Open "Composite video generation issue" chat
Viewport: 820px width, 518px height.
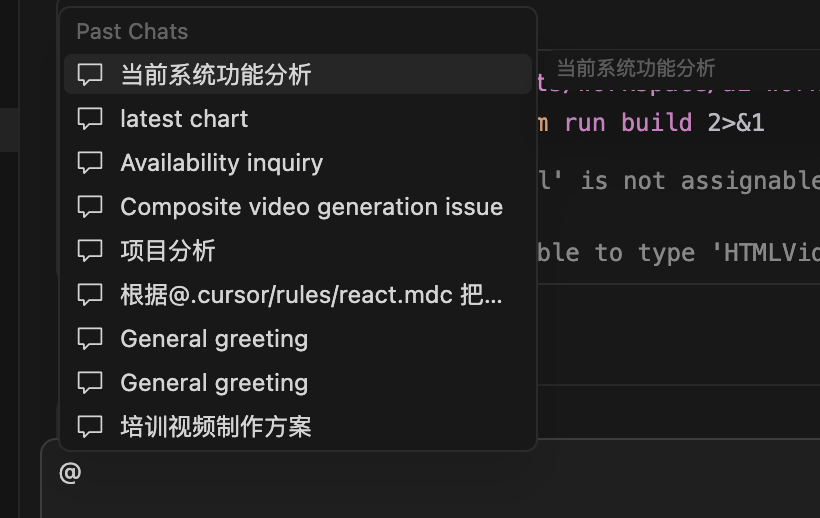(311, 207)
